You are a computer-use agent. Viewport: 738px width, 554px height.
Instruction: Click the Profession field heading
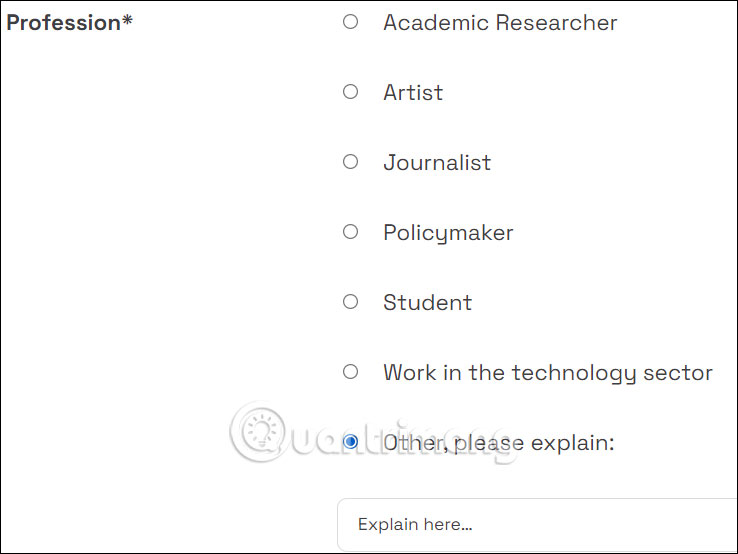pyautogui.click(x=63, y=23)
